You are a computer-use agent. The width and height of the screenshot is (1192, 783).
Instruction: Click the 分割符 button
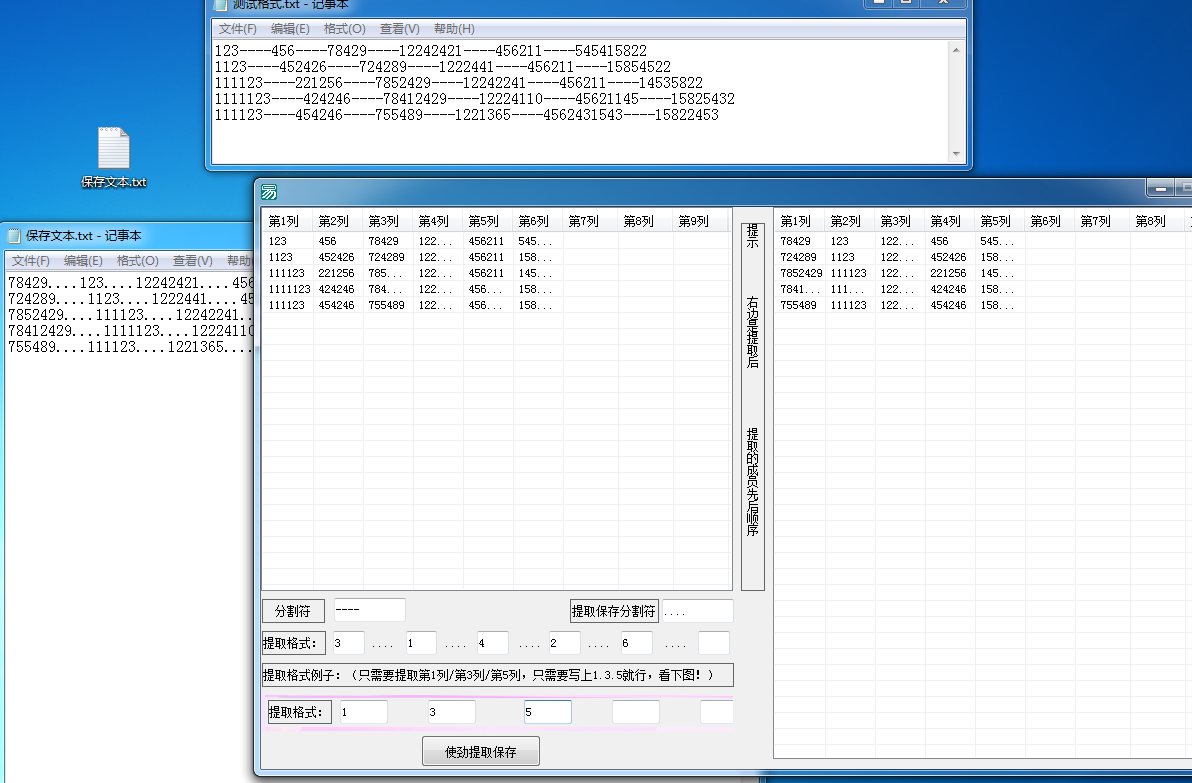coord(293,611)
